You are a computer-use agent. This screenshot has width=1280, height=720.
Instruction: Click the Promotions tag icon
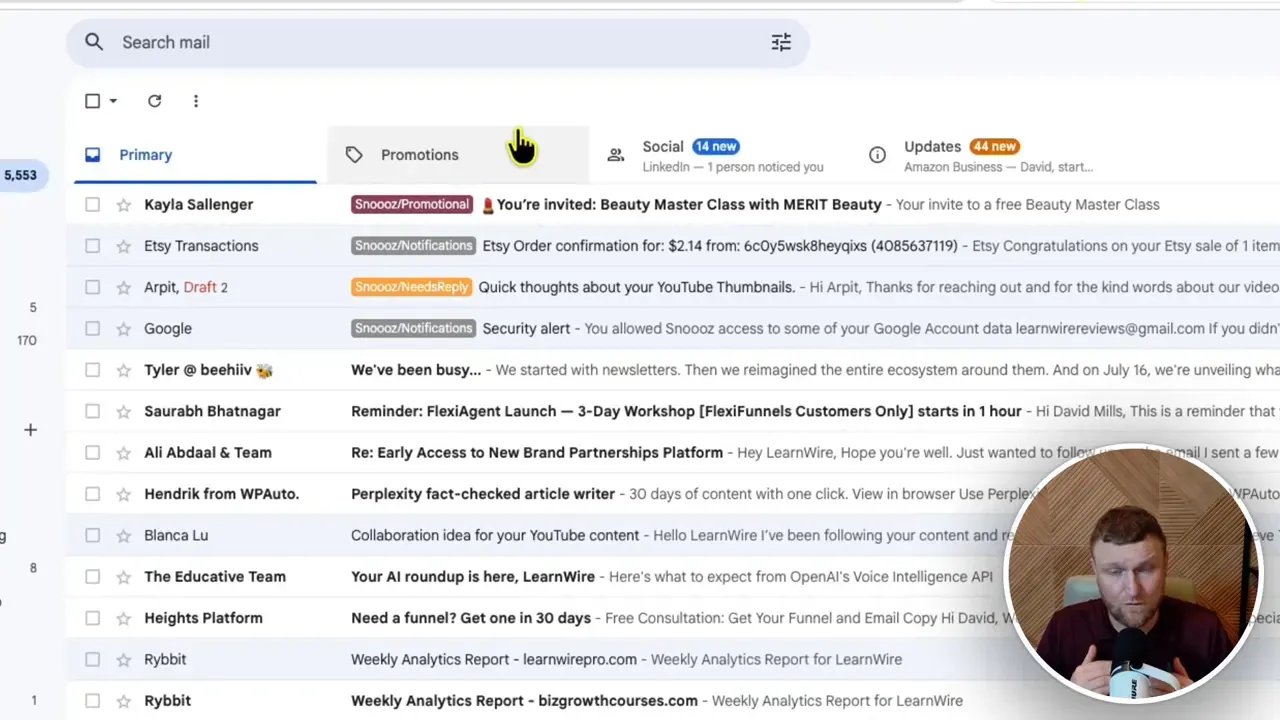354,155
